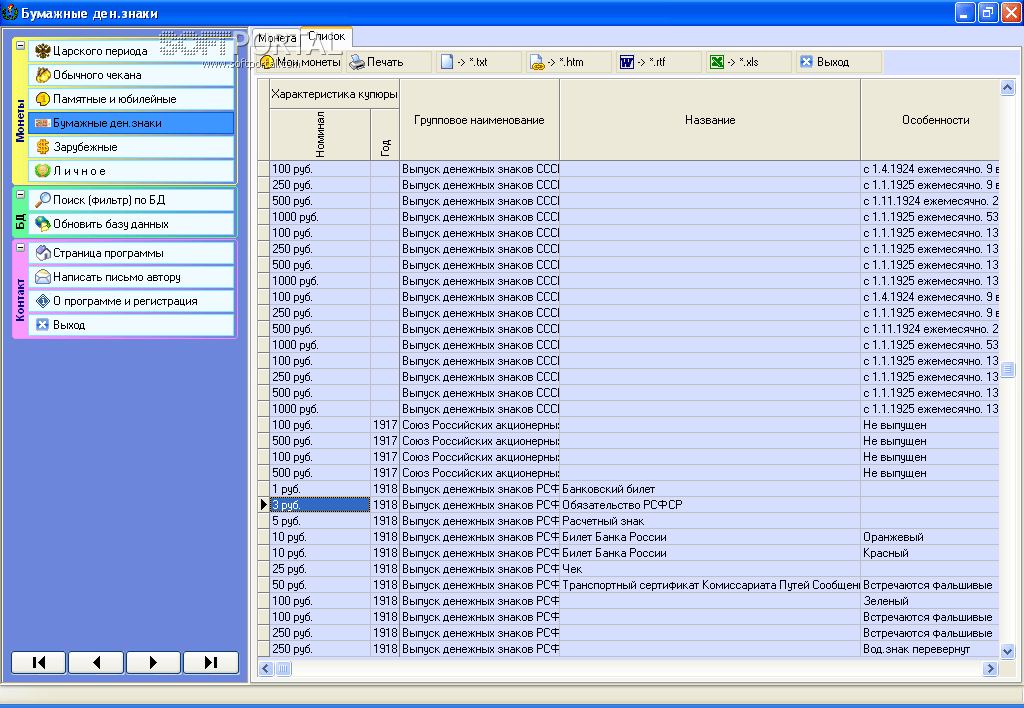
Task: Click the table scroll down arrow
Action: (1008, 651)
